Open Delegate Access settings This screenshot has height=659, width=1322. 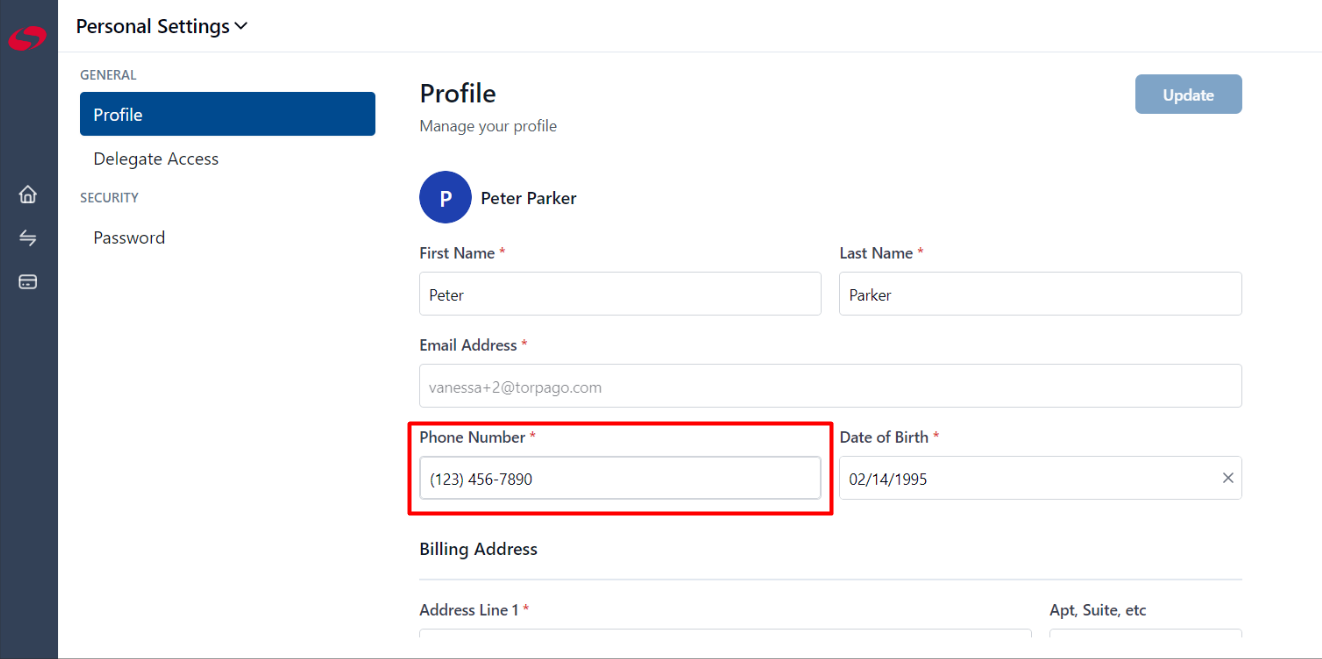click(156, 159)
